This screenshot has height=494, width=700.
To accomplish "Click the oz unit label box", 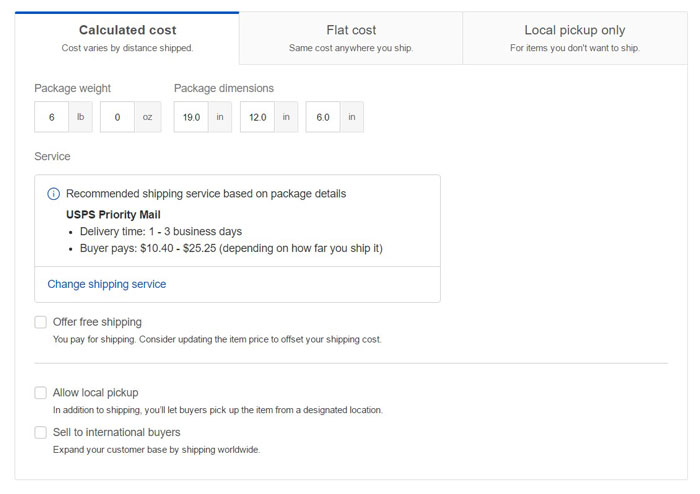I will pos(147,117).
